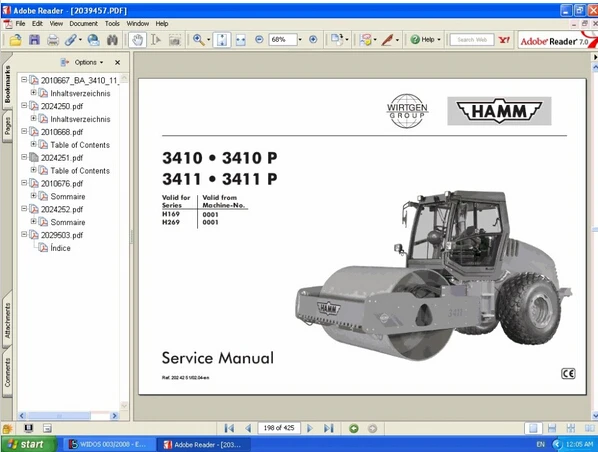Open the Edit menu

pos(37,24)
